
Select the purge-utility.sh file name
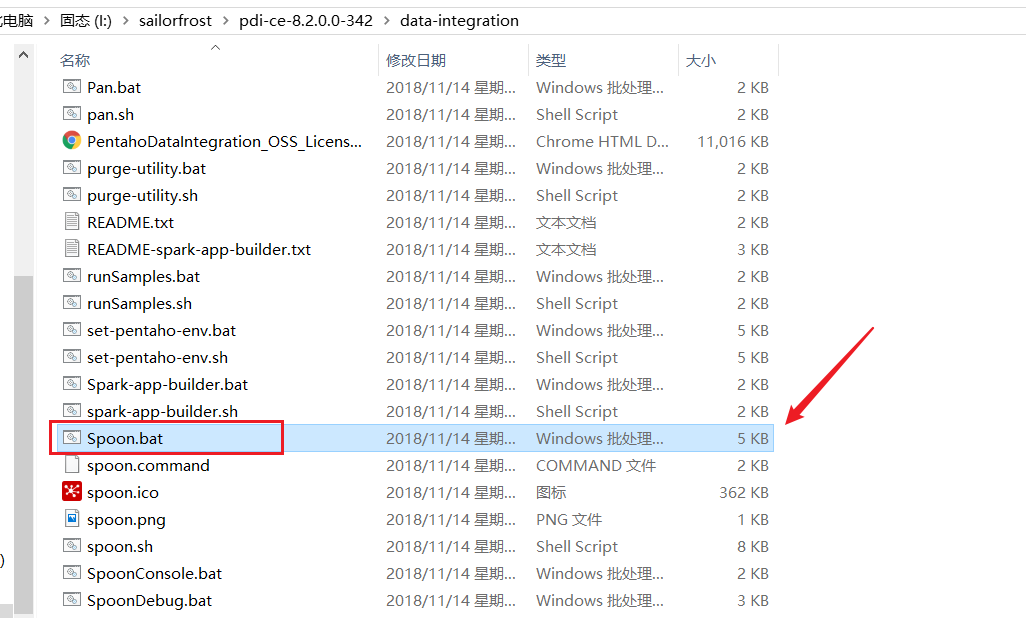click(143, 195)
